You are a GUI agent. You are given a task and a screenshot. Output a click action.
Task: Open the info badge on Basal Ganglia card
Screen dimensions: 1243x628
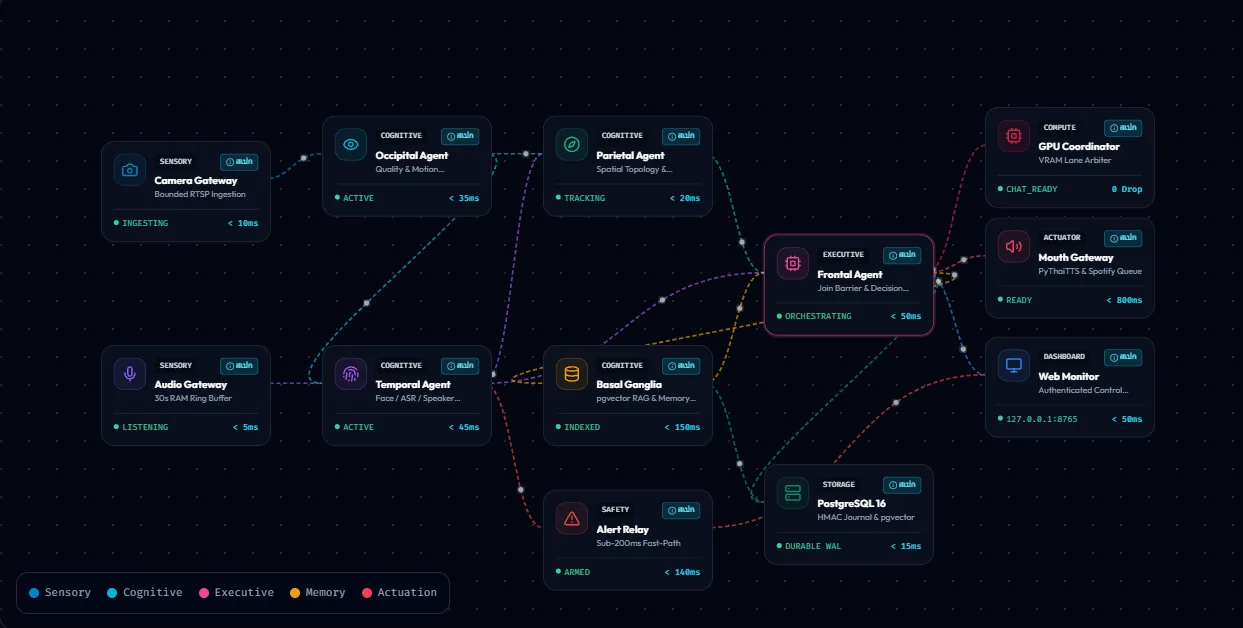[x=681, y=365]
